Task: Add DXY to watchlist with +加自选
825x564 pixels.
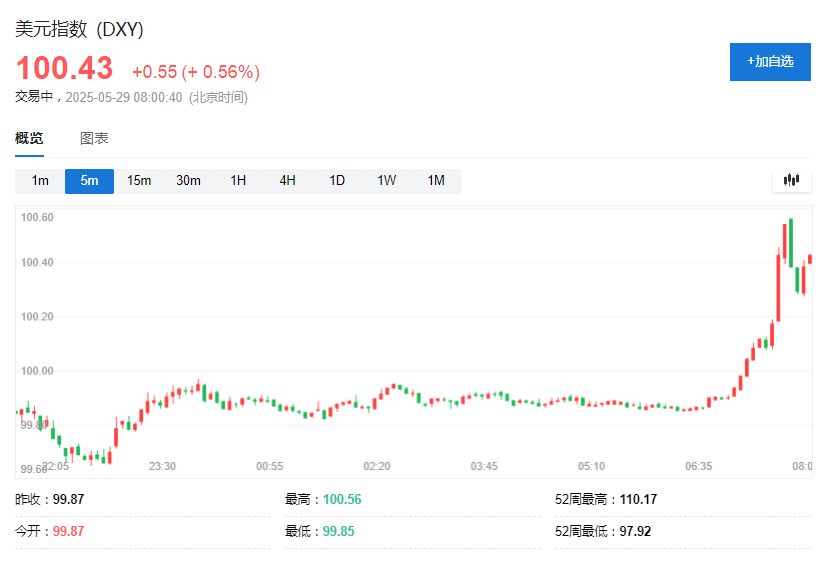Action: [x=770, y=62]
